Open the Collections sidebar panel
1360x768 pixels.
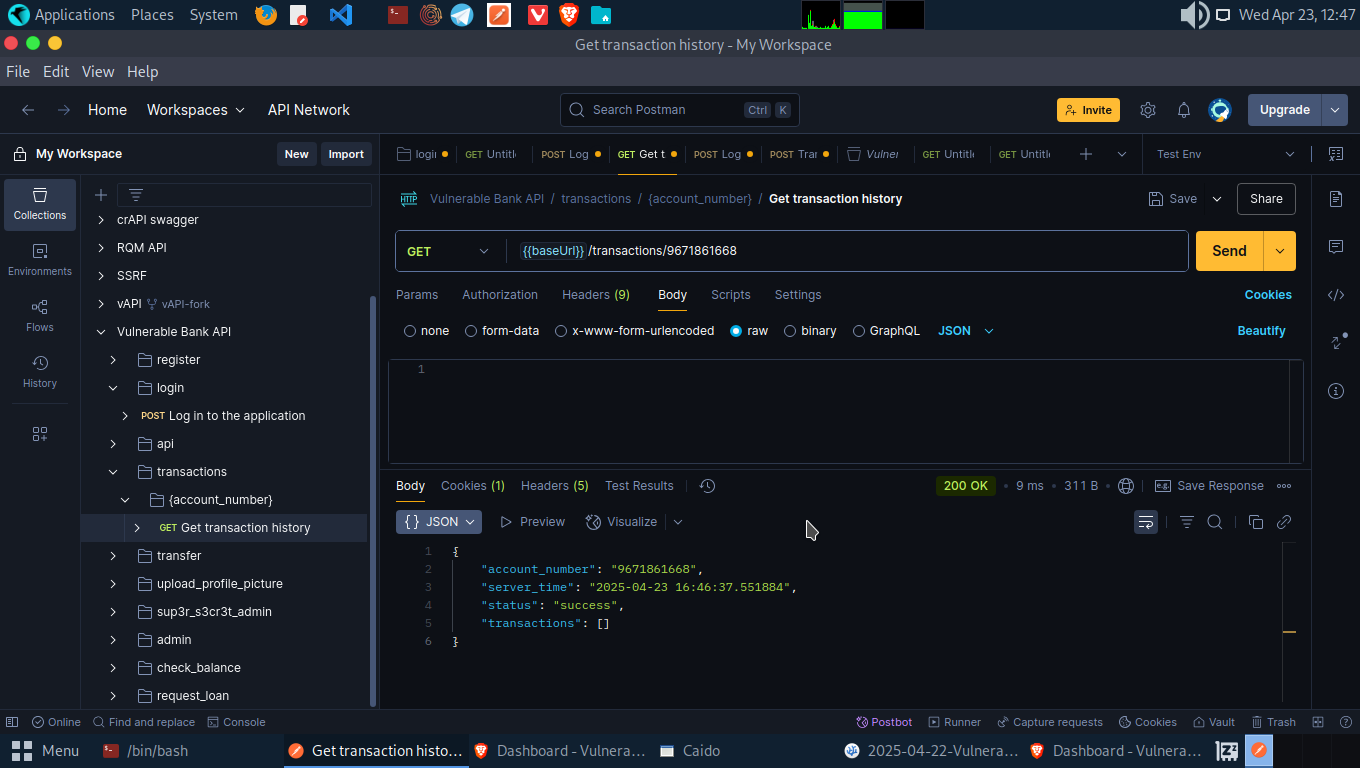(40, 204)
